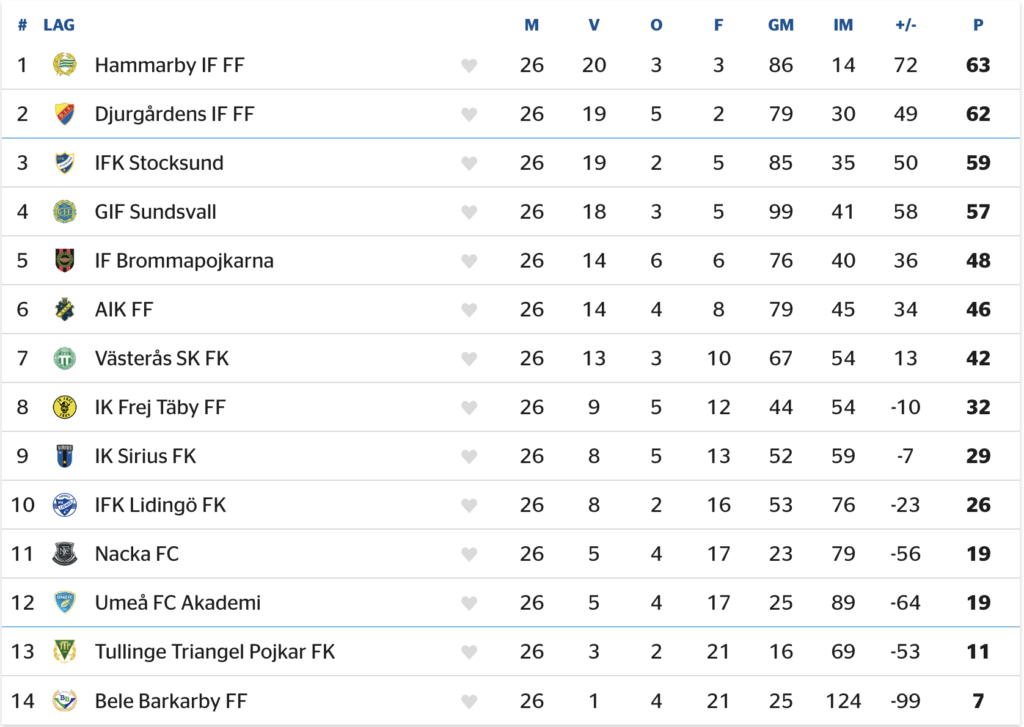Click the LAG column header
The image size is (1024, 727).
59,25
